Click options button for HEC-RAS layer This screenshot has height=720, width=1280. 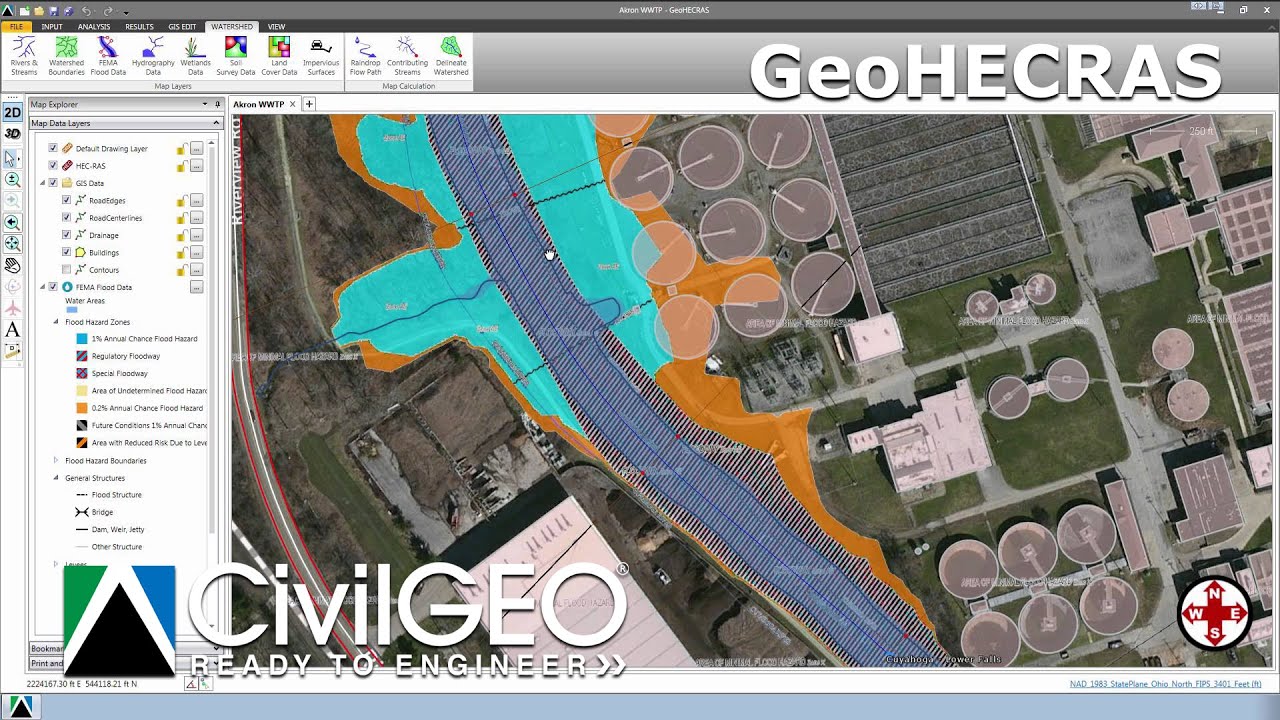tap(197, 165)
